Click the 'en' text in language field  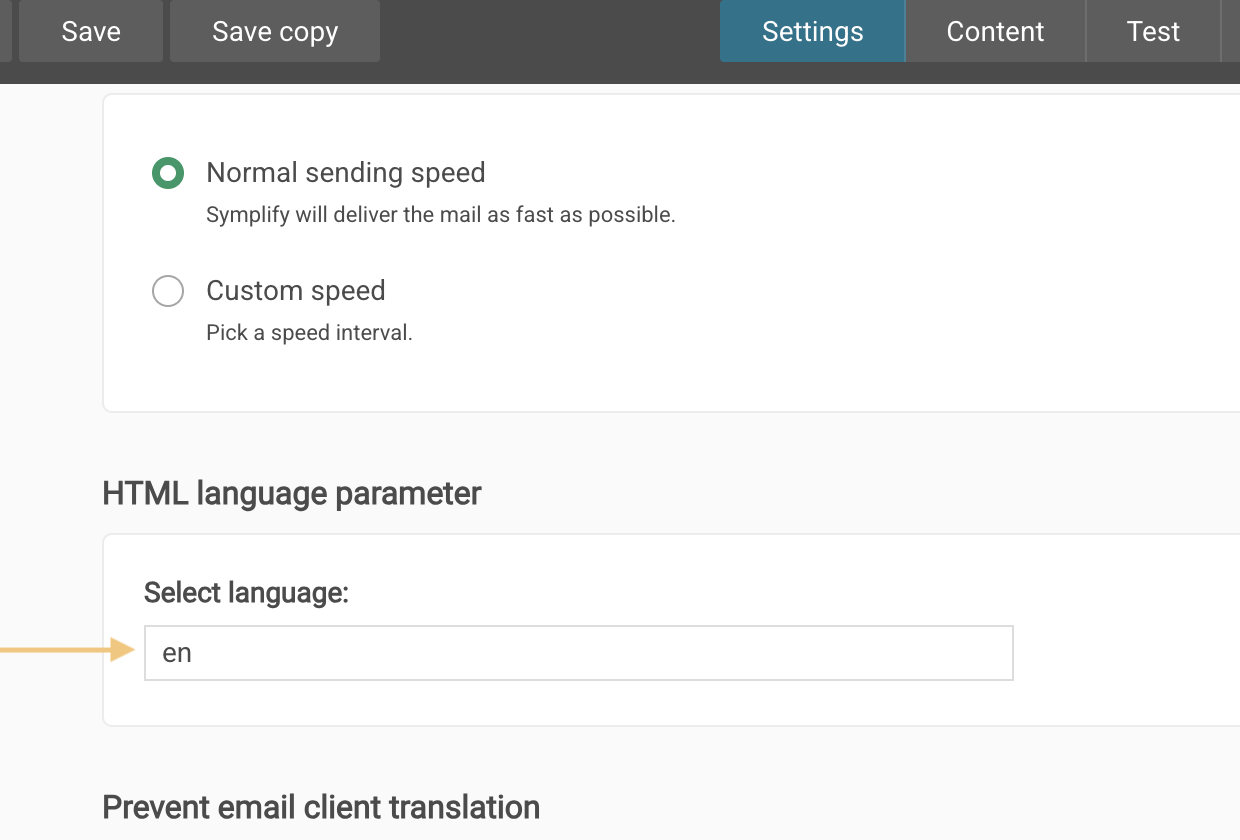tap(177, 653)
